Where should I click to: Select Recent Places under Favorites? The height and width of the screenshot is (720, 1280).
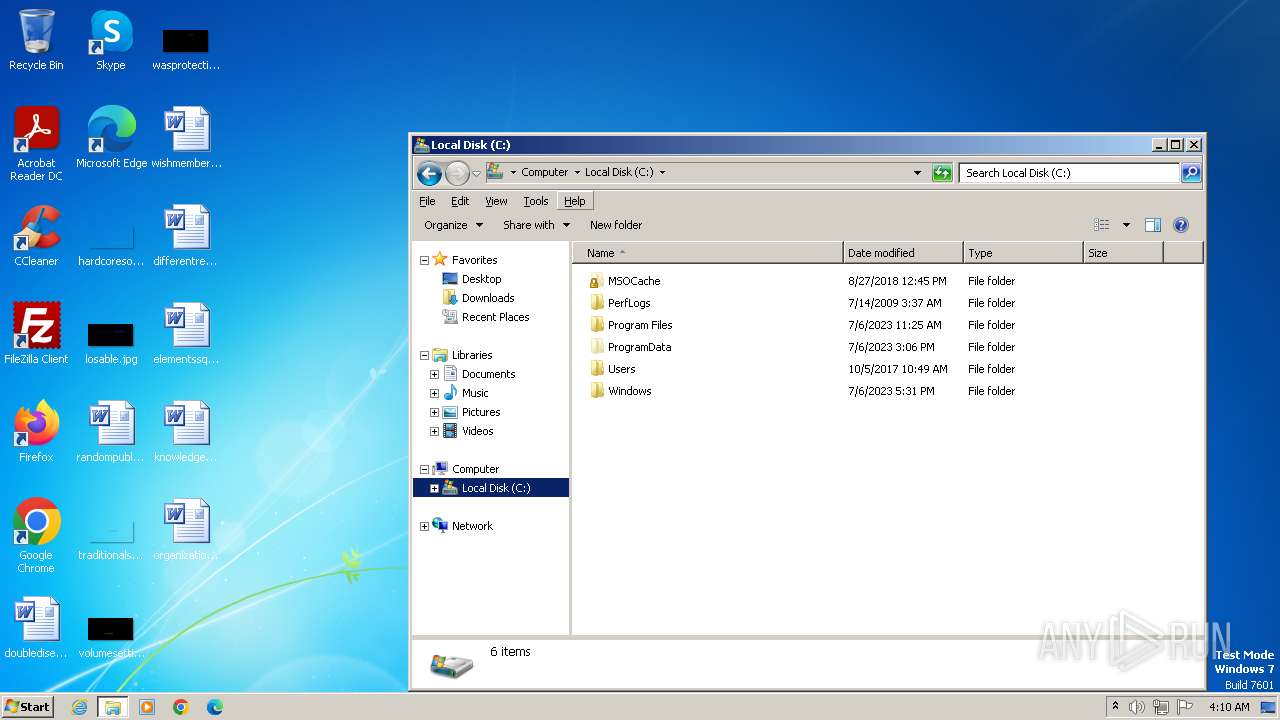pyautogui.click(x=485, y=317)
